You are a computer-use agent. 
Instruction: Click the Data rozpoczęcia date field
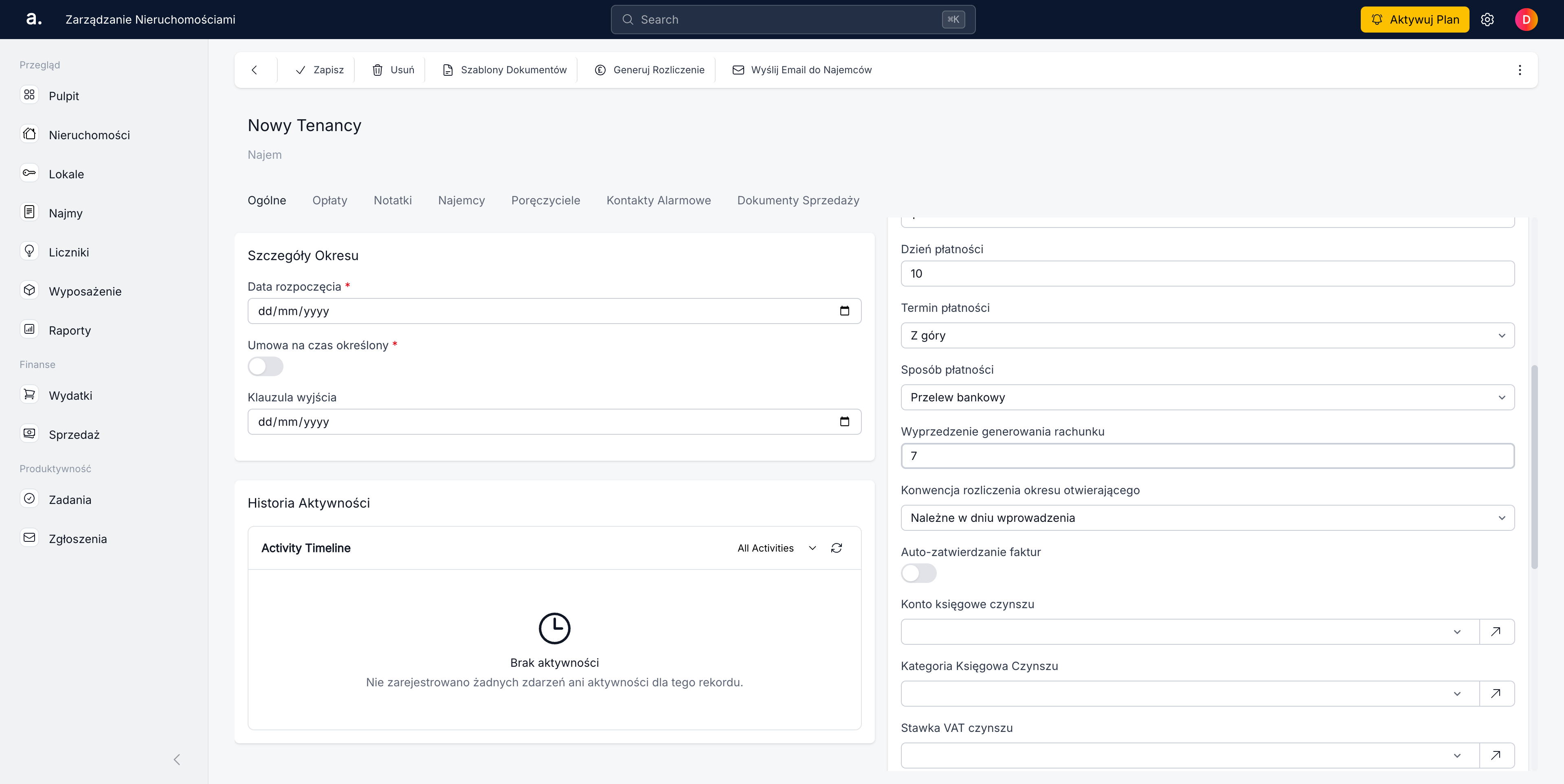554,311
